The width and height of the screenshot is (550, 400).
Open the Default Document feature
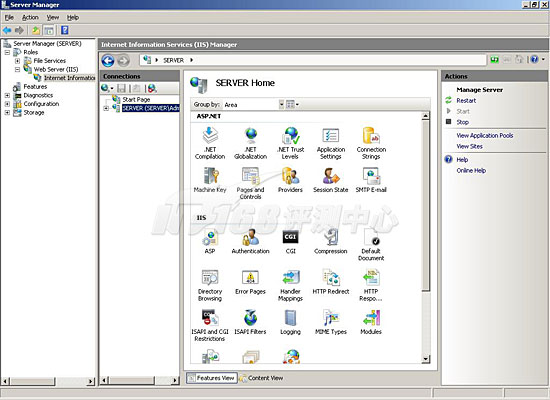pyautogui.click(x=371, y=245)
